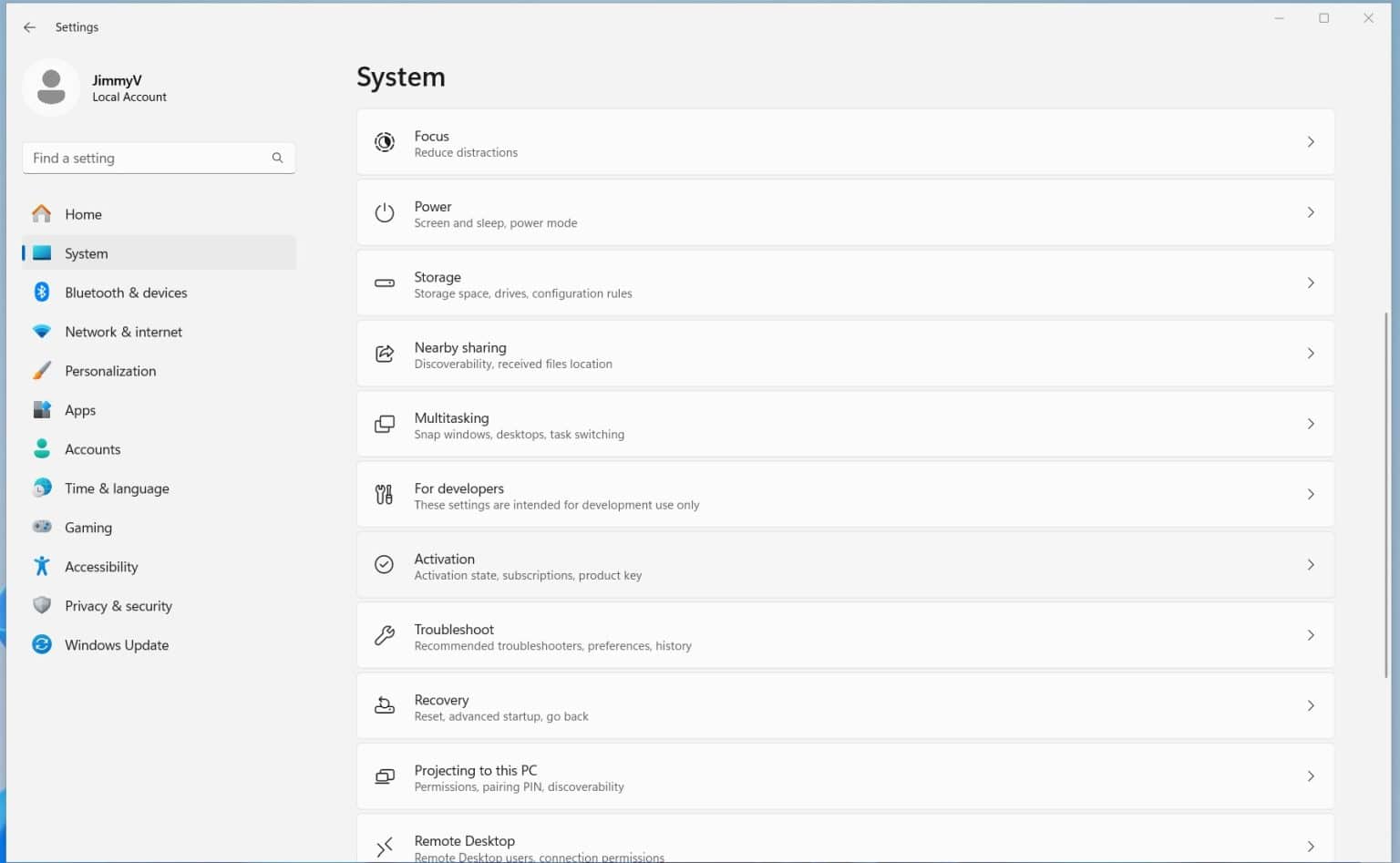1400x863 pixels.
Task: Click the Recovery icon
Action: click(x=384, y=705)
